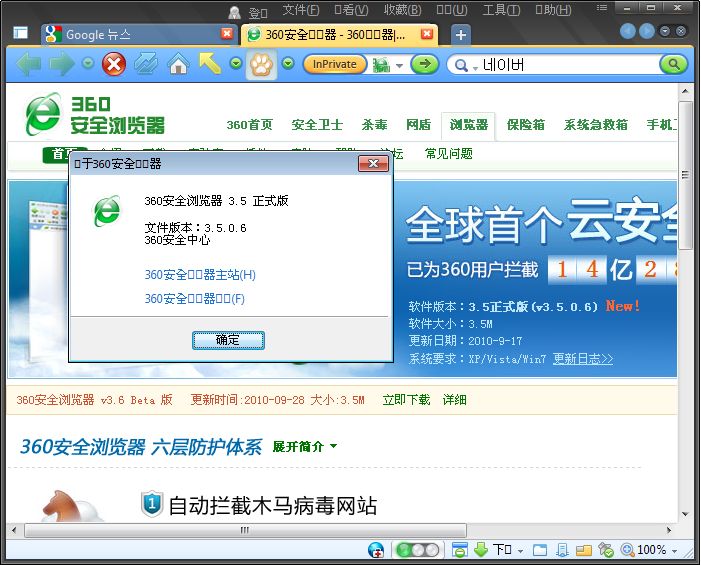701x565 pixels.
Task: Open the search engine selector dropdown
Action: pyautogui.click(x=475, y=68)
